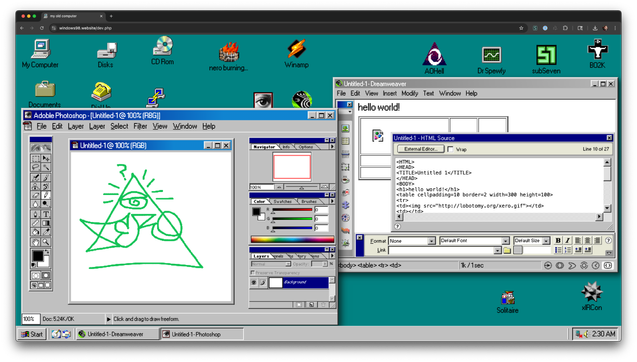Select the Pen tool

point(36,214)
